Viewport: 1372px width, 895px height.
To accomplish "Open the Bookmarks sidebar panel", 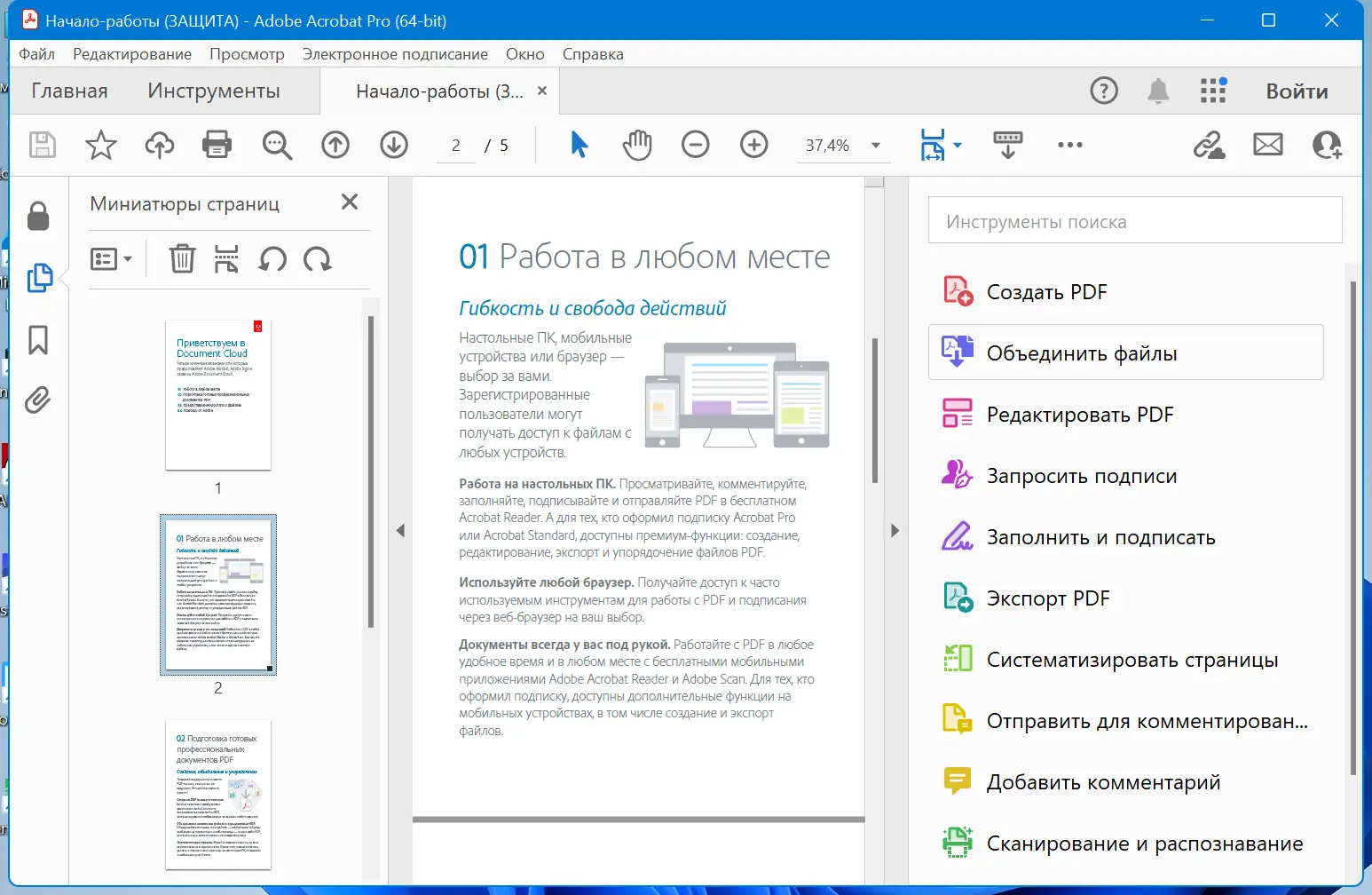I will 38,340.
